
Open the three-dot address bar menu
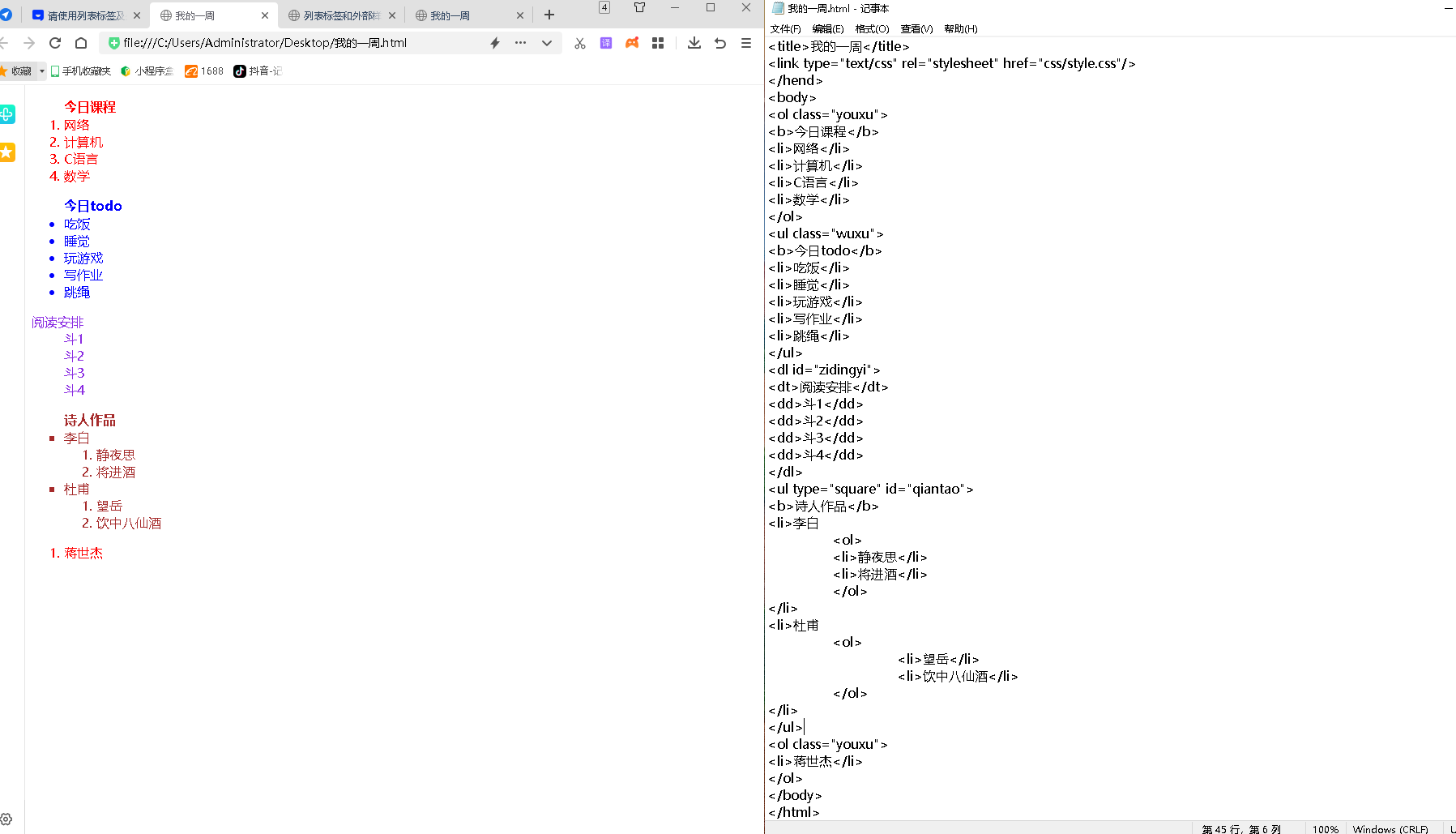[520, 43]
